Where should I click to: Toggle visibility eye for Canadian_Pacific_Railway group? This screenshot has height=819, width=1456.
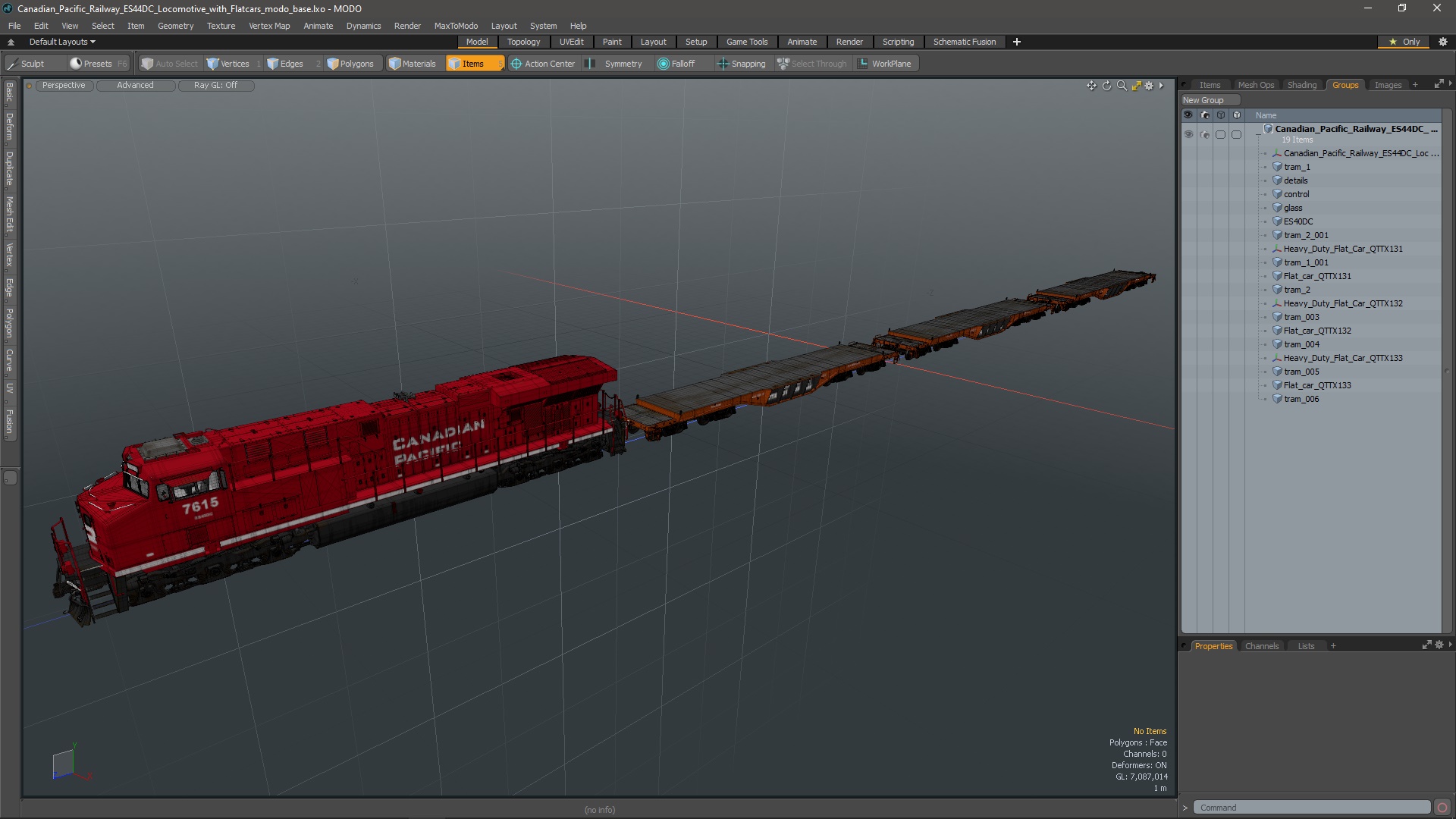click(1188, 134)
